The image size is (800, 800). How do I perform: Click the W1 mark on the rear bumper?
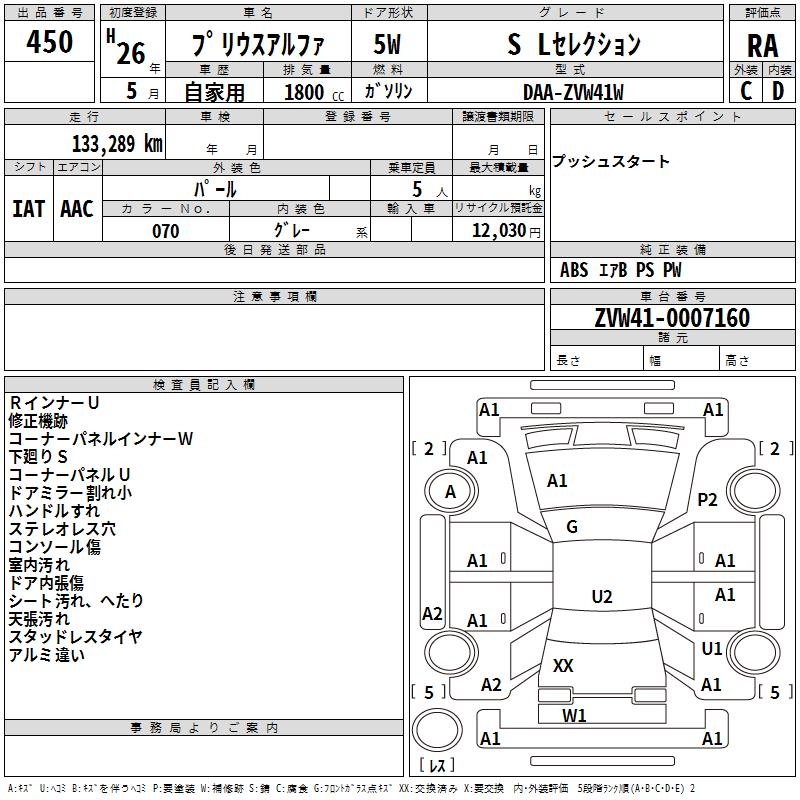tap(574, 715)
